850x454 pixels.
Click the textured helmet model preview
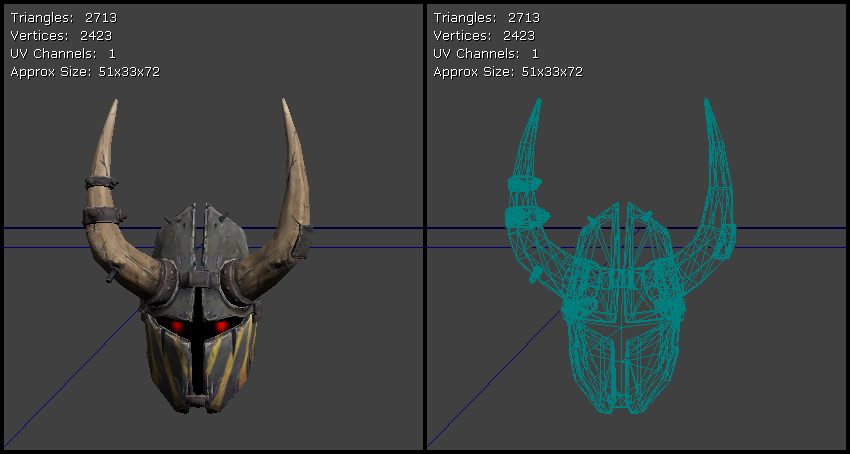[x=197, y=256]
